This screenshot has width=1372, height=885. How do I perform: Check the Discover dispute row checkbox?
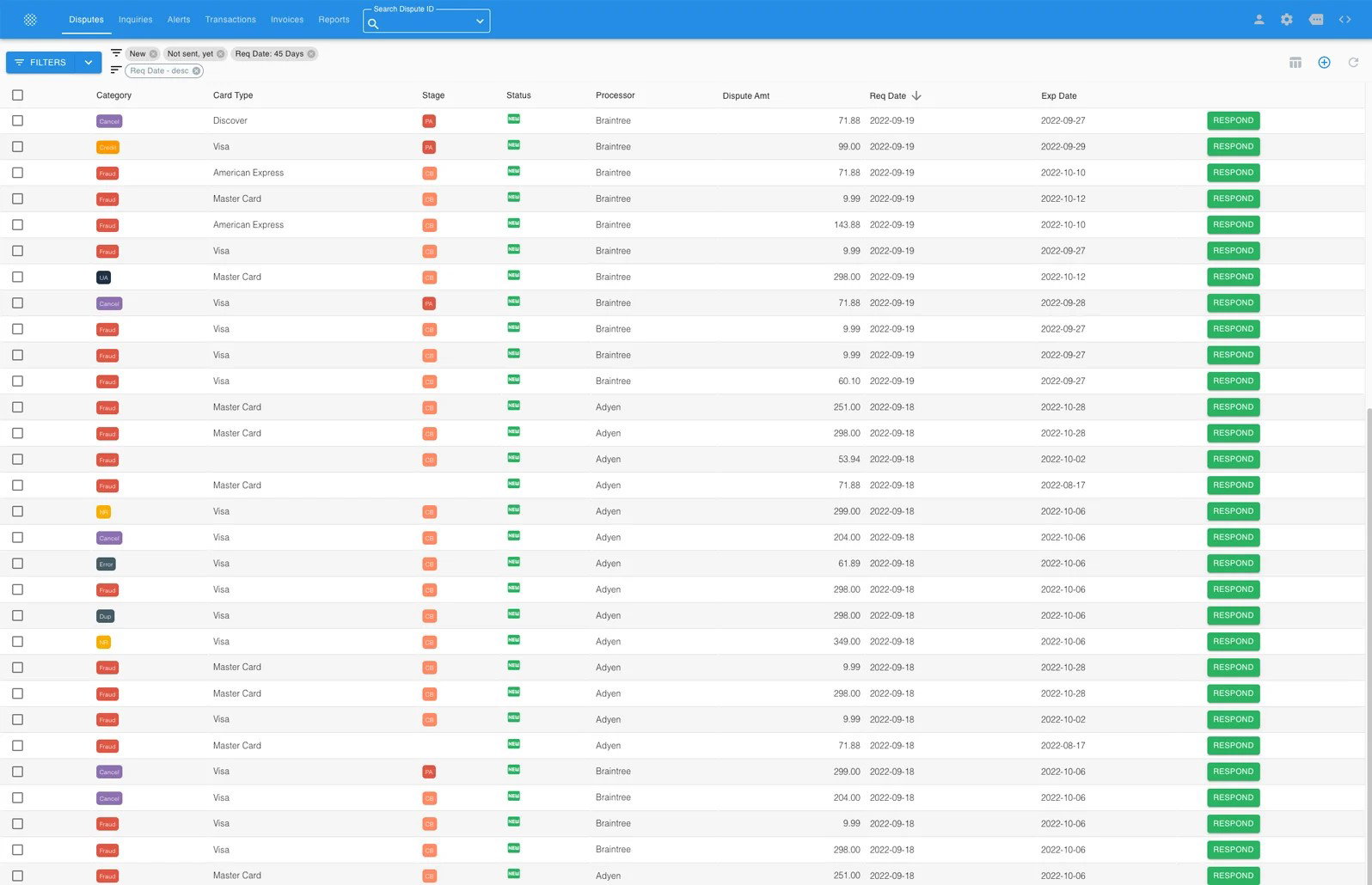(x=17, y=121)
